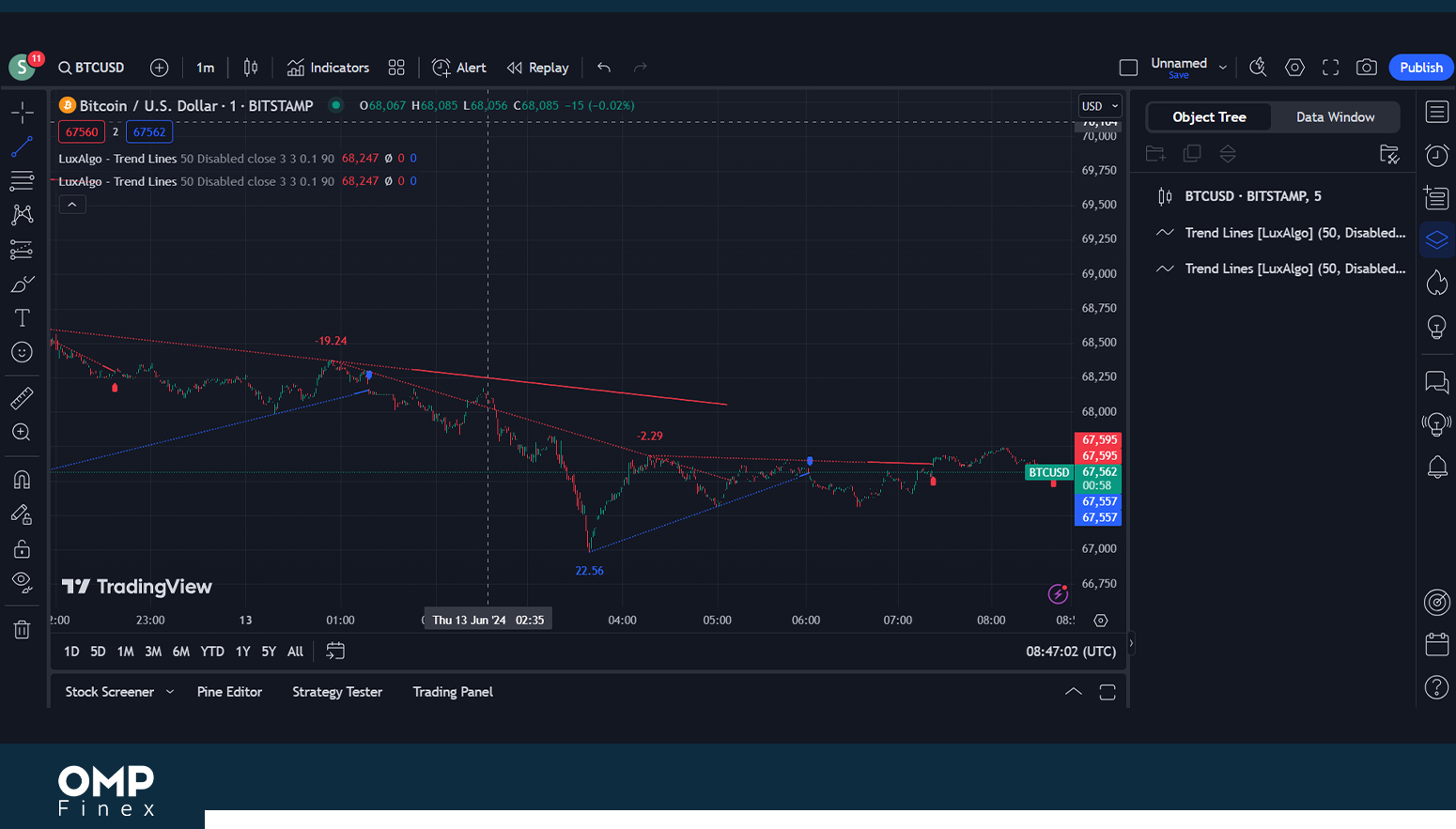Create a new Alert
Image resolution: width=1456 pixels, height=829 pixels.
[459, 68]
